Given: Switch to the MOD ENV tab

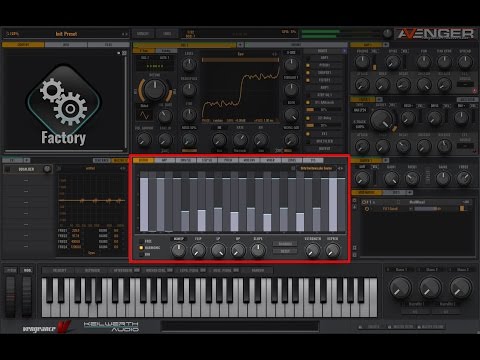Looking at the screenshot, I should 249,160.
